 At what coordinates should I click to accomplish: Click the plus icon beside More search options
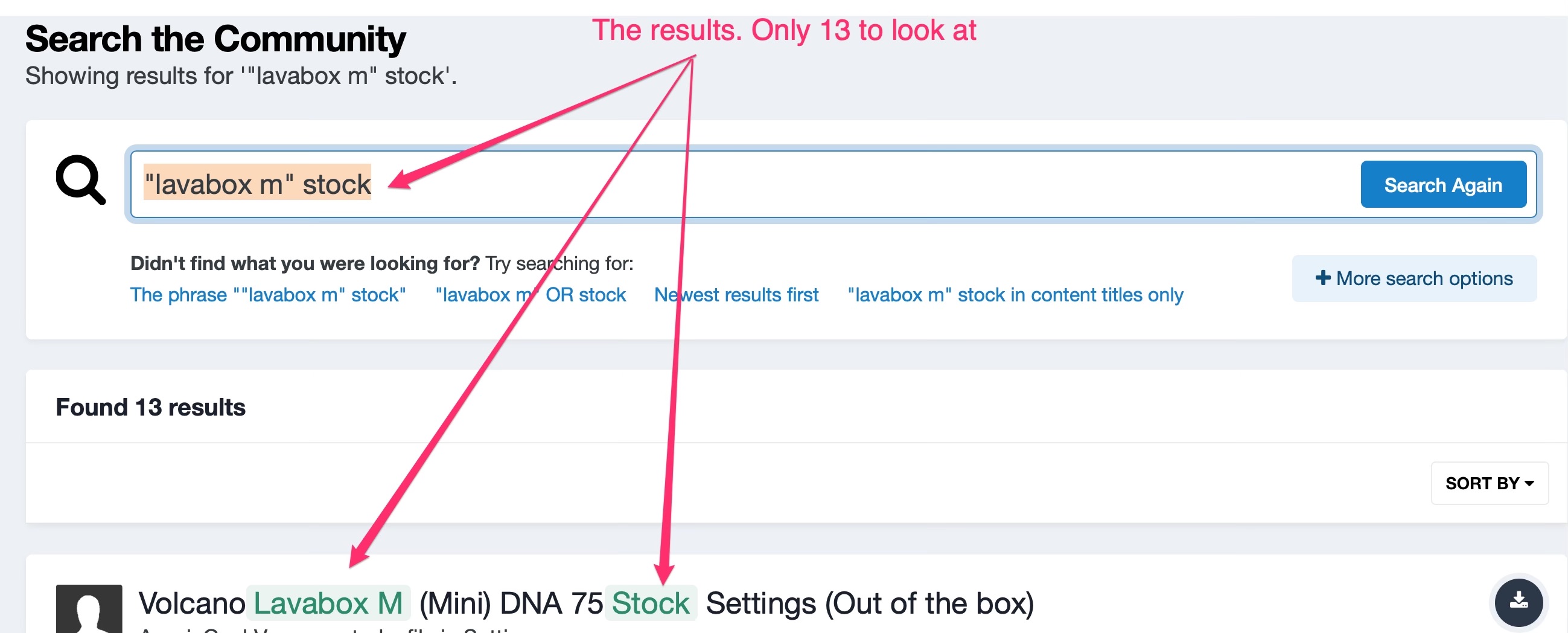[x=1322, y=278]
